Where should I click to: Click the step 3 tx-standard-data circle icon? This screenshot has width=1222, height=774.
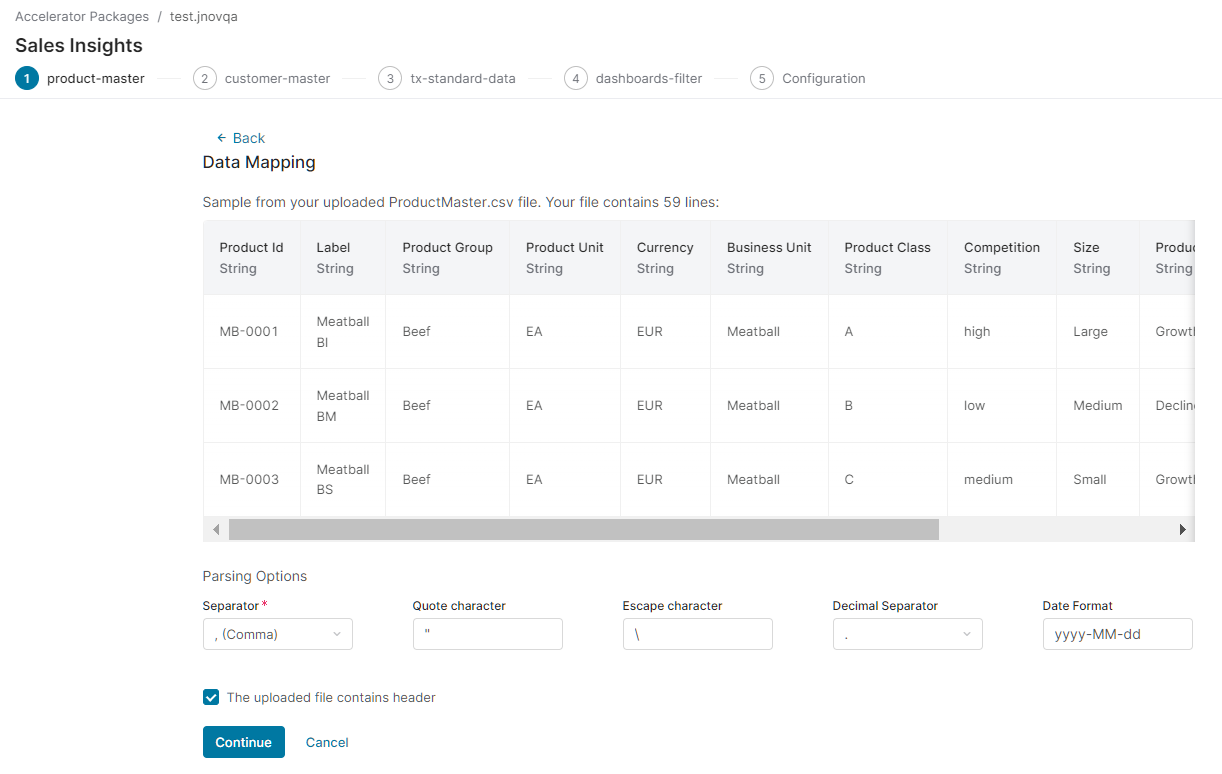(x=390, y=78)
